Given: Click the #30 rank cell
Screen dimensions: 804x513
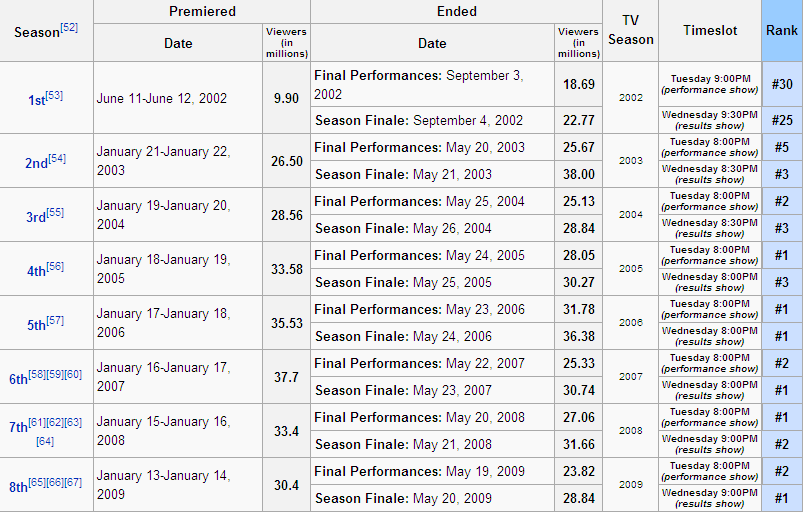Looking at the screenshot, I should tap(781, 84).
